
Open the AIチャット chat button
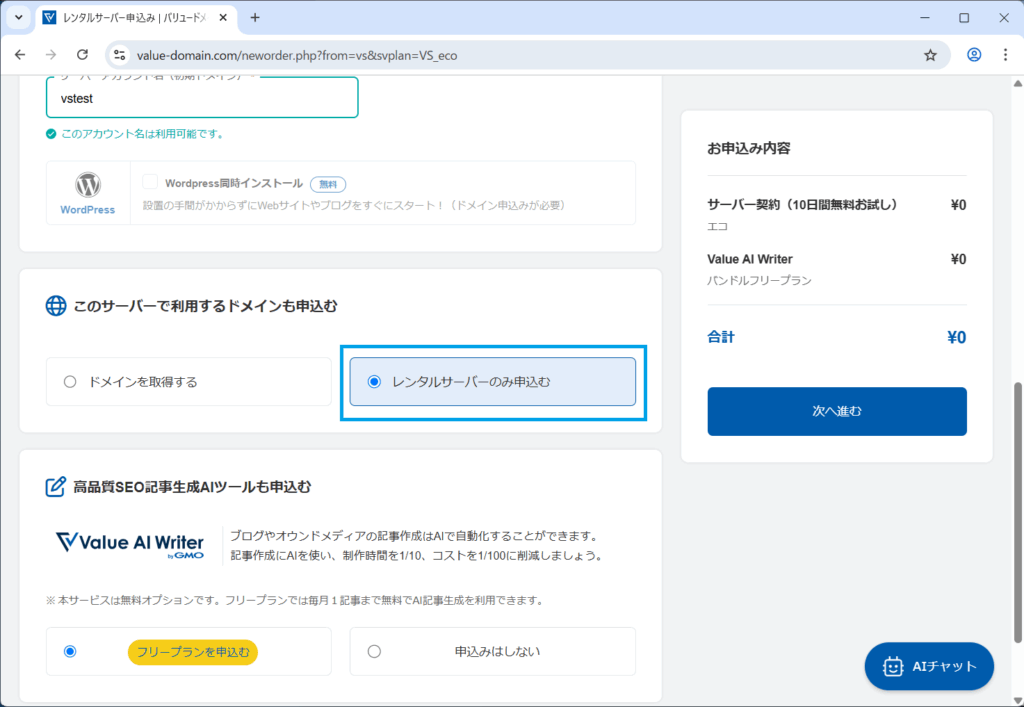(x=929, y=666)
